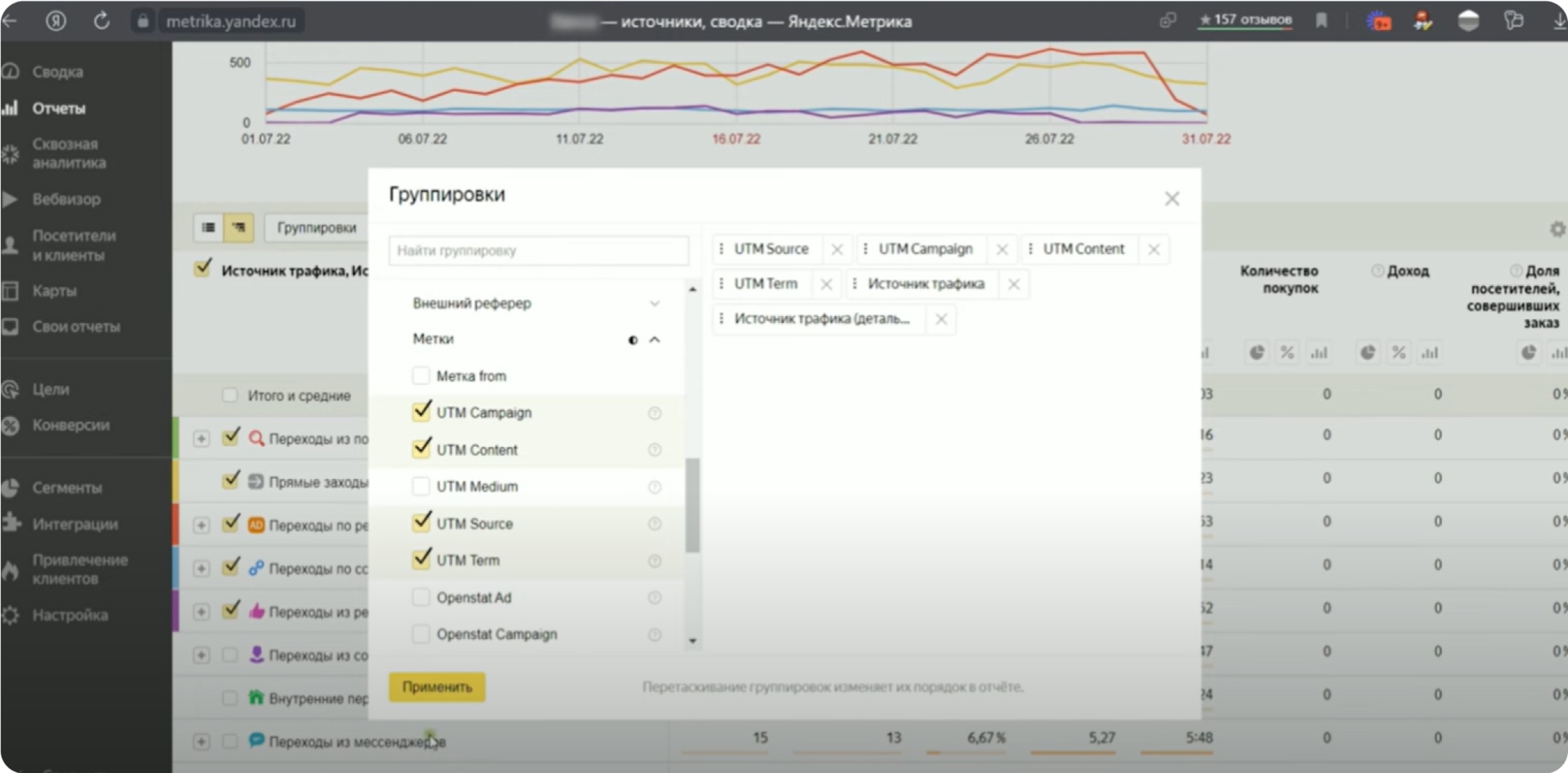This screenshot has width=1568, height=773.
Task: Open Вебвизор in sidebar
Action: pyautogui.click(x=66, y=199)
